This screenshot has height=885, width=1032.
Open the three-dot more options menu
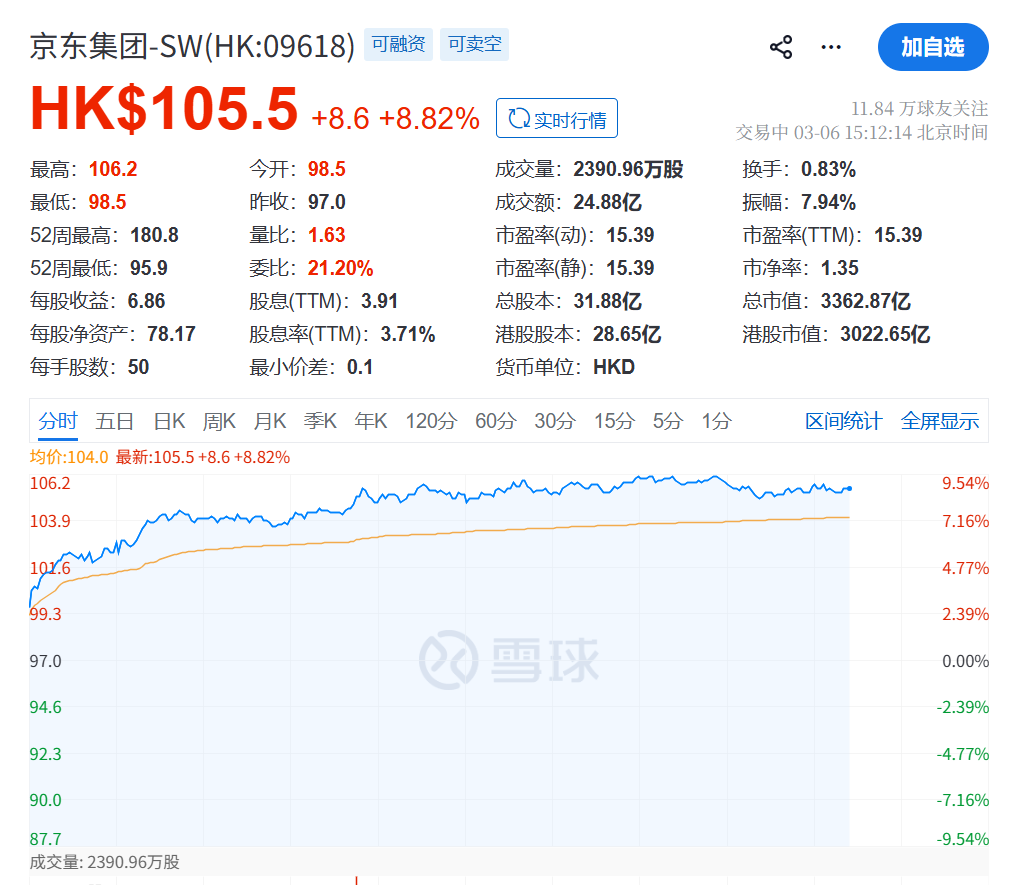click(831, 47)
